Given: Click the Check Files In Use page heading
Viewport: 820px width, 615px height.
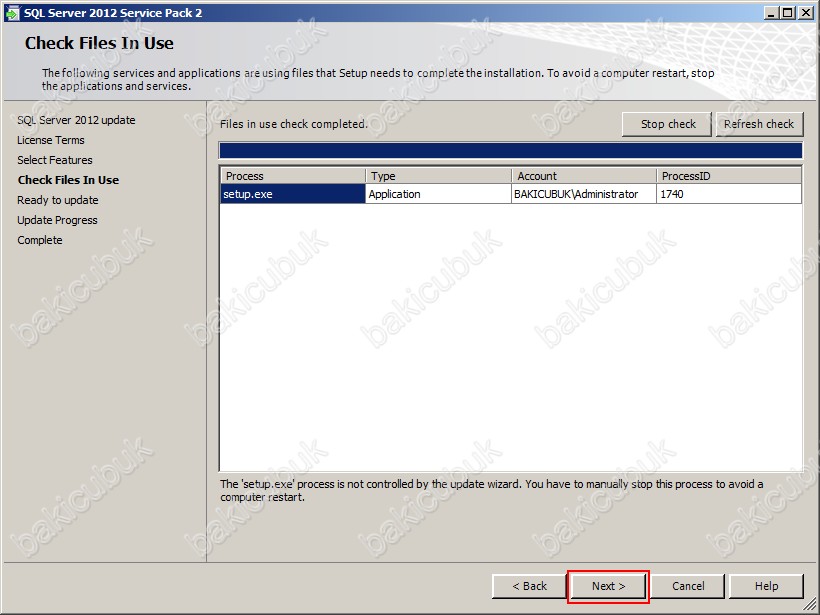Looking at the screenshot, I should [99, 43].
